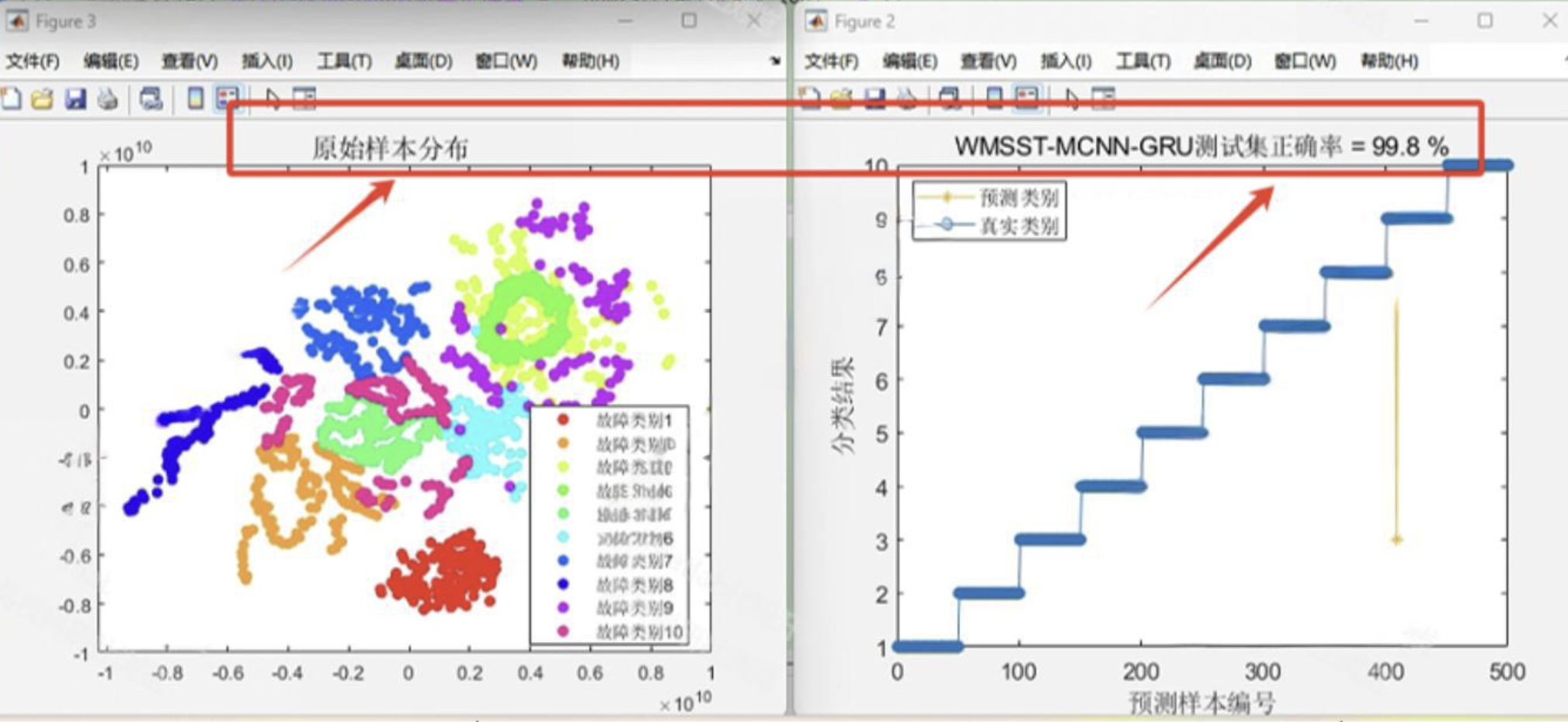Toggle the highlighted plot-tools icon in Figure 2

(1024, 99)
